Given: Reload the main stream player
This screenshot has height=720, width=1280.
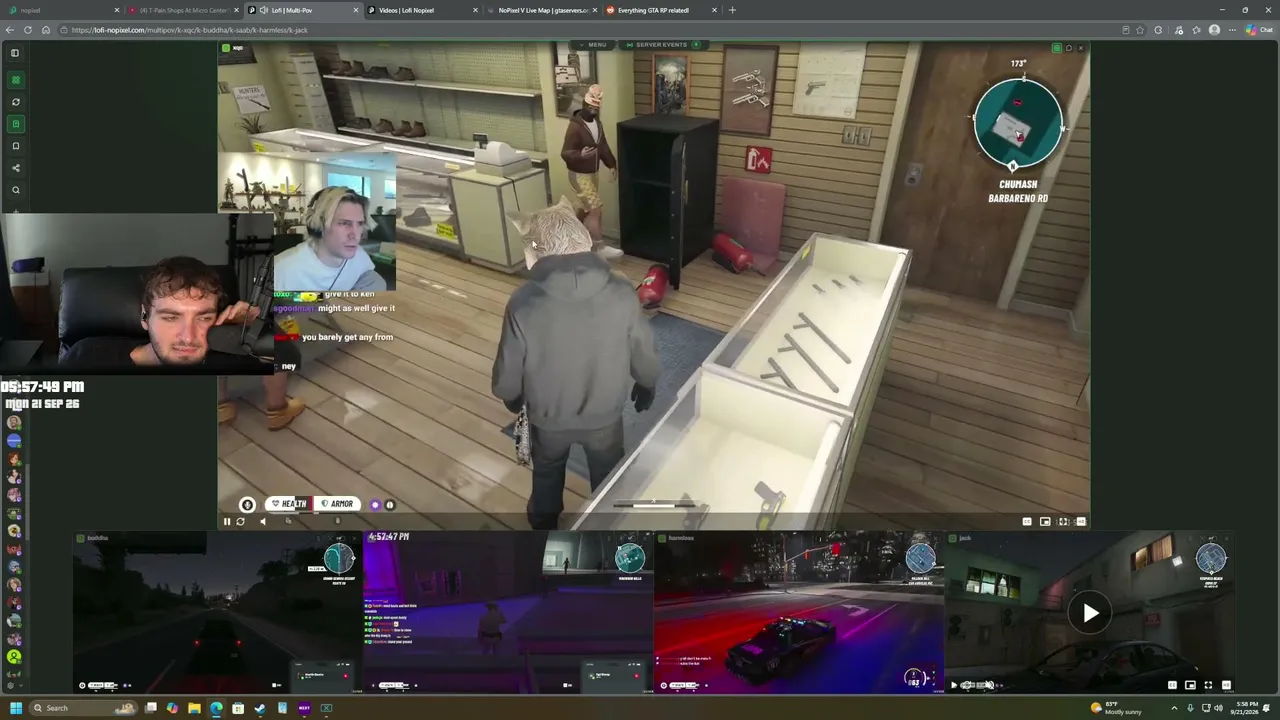Looking at the screenshot, I should pos(240,521).
